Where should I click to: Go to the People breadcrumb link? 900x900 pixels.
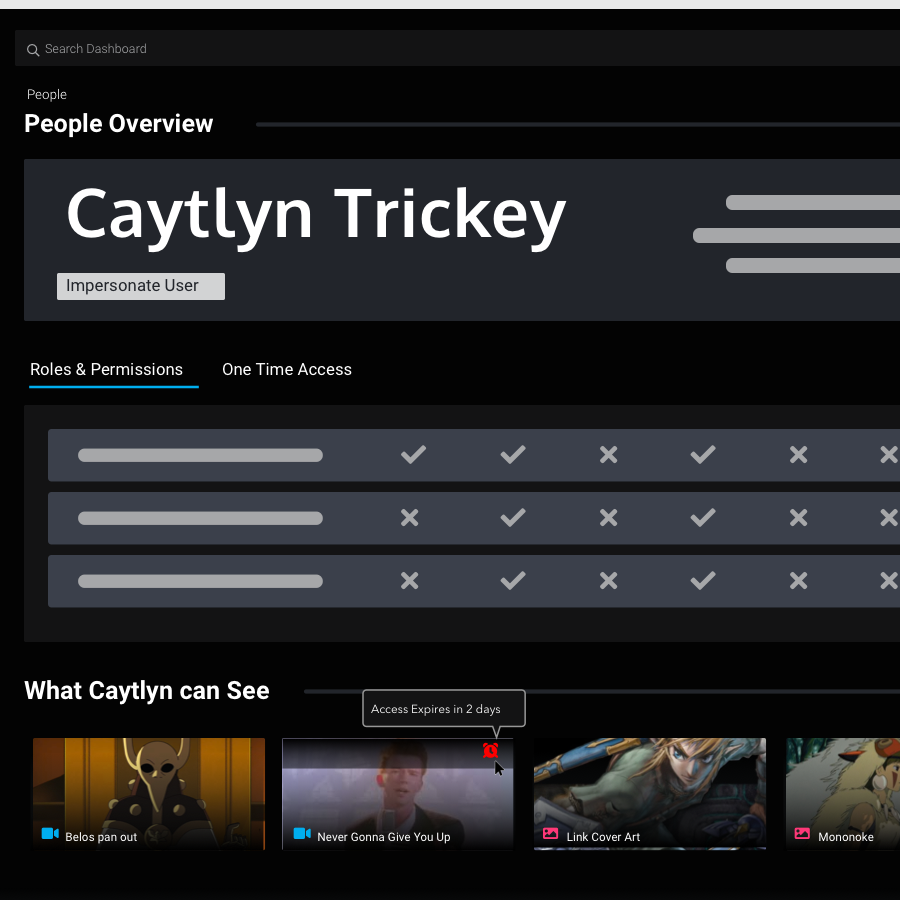click(x=46, y=95)
